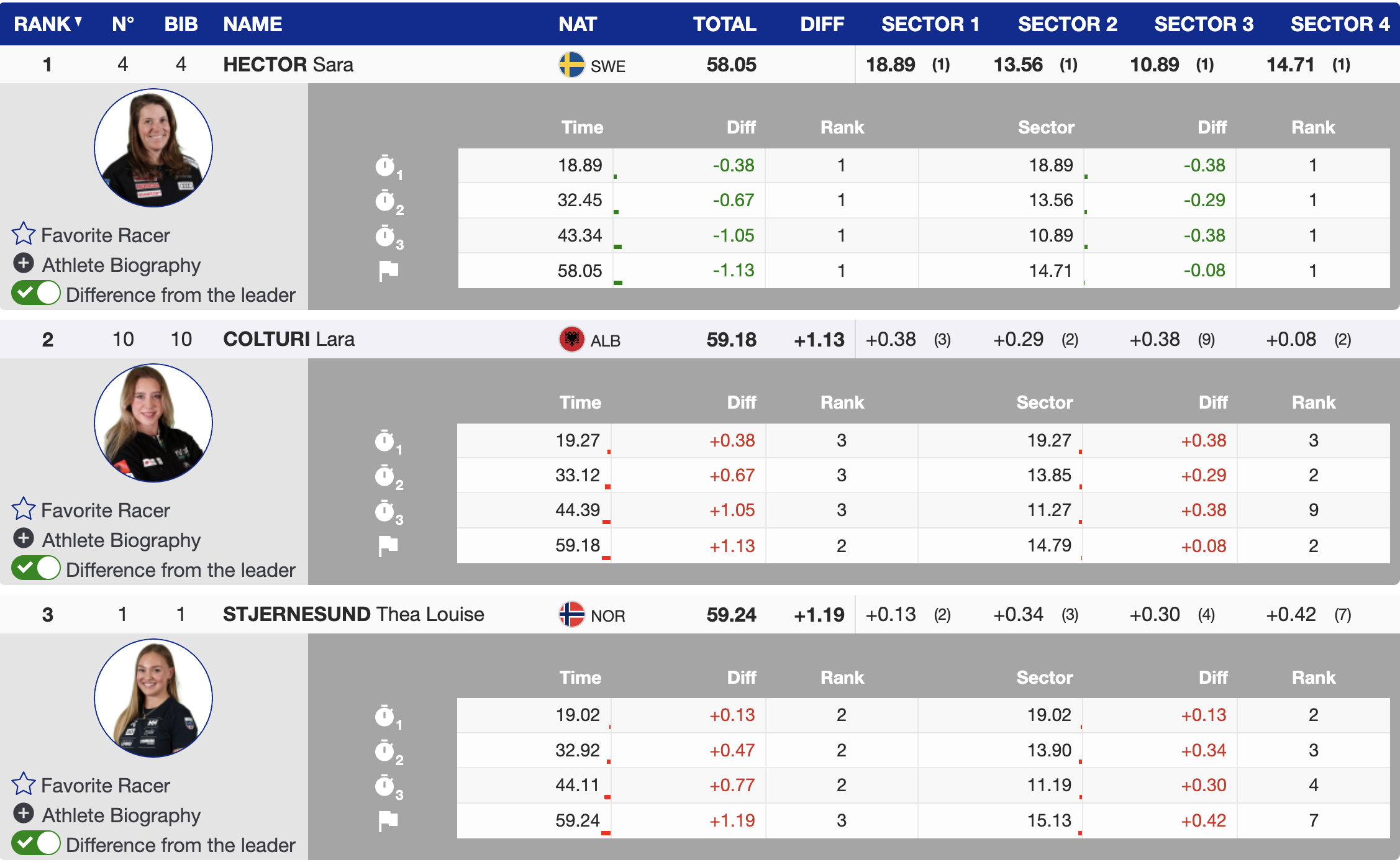The width and height of the screenshot is (1400, 862).
Task: Toggle Stjernesund's Difference from the leader switch
Action: (x=36, y=843)
